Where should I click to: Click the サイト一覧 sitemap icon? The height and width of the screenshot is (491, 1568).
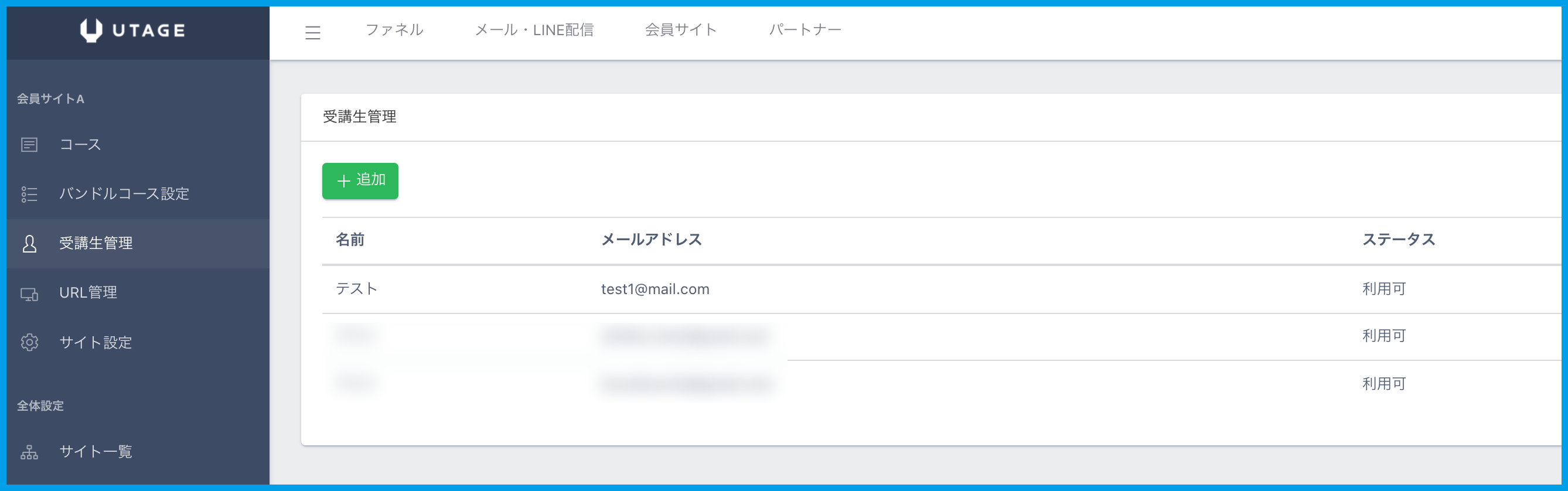tap(29, 452)
